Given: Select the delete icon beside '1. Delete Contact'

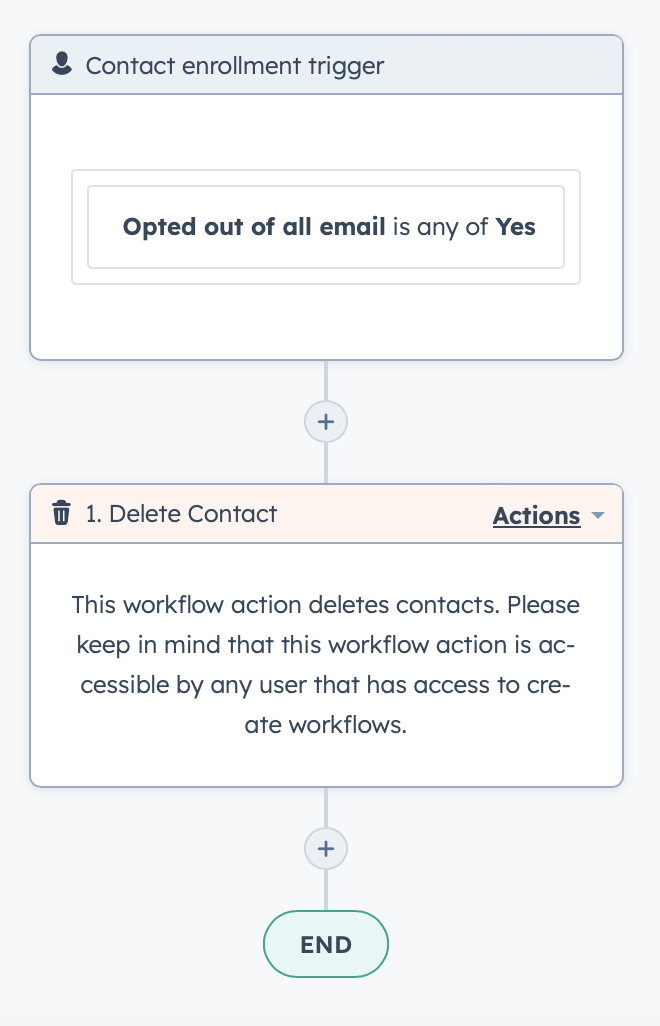Looking at the screenshot, I should coord(61,513).
